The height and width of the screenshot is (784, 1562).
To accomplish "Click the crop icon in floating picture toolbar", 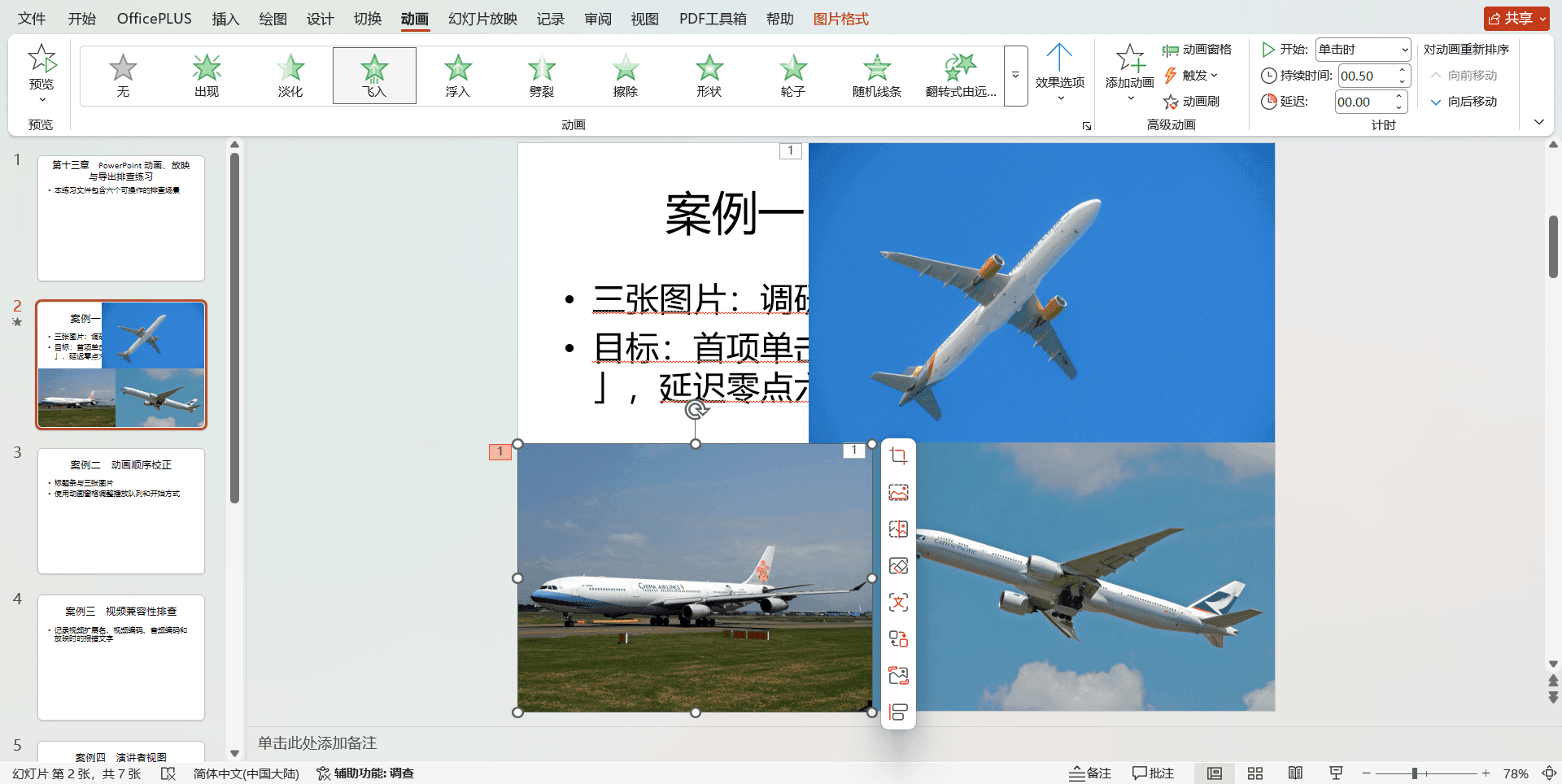I will 898,456.
